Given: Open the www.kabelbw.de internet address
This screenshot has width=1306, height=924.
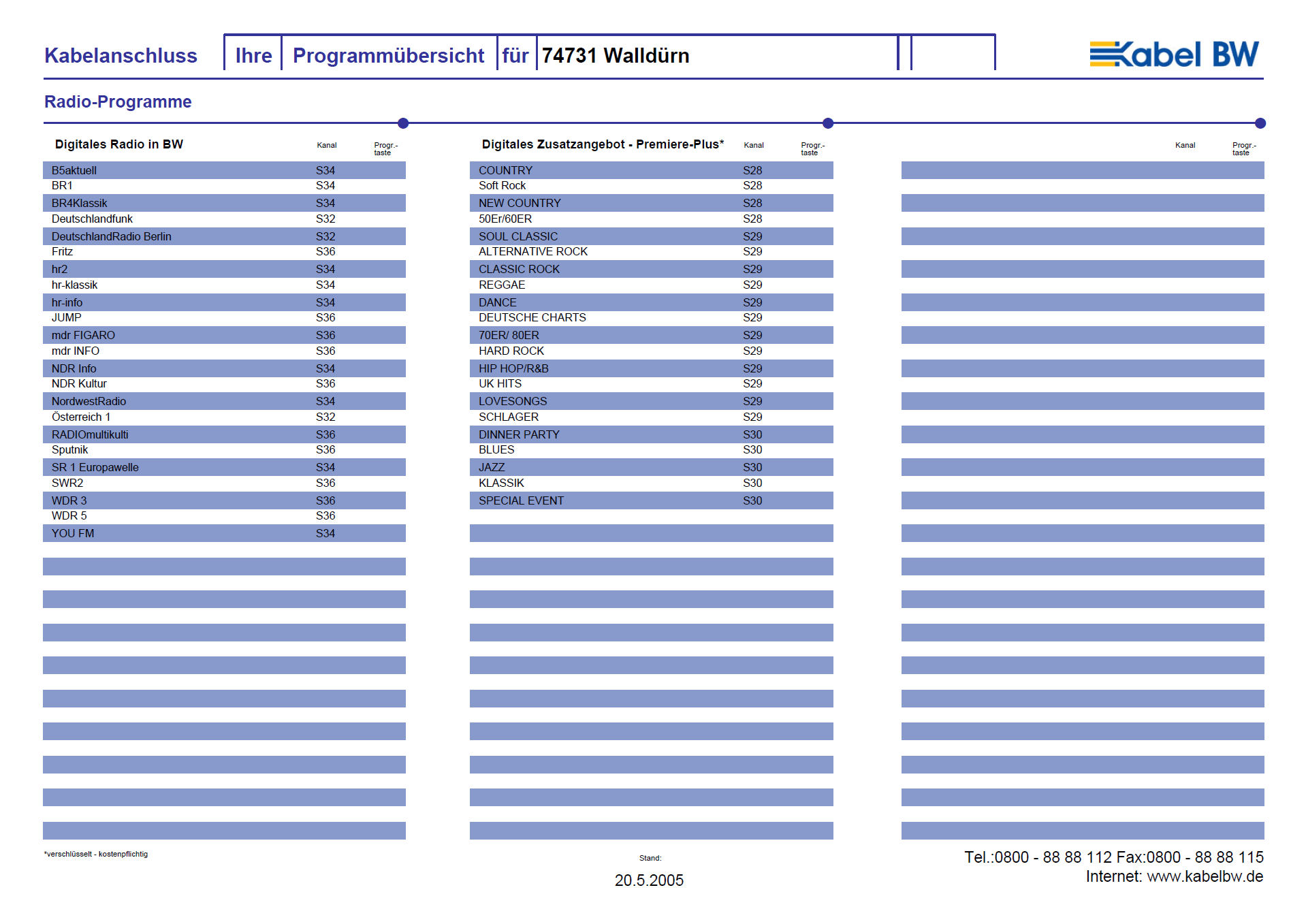Looking at the screenshot, I should tap(1205, 876).
